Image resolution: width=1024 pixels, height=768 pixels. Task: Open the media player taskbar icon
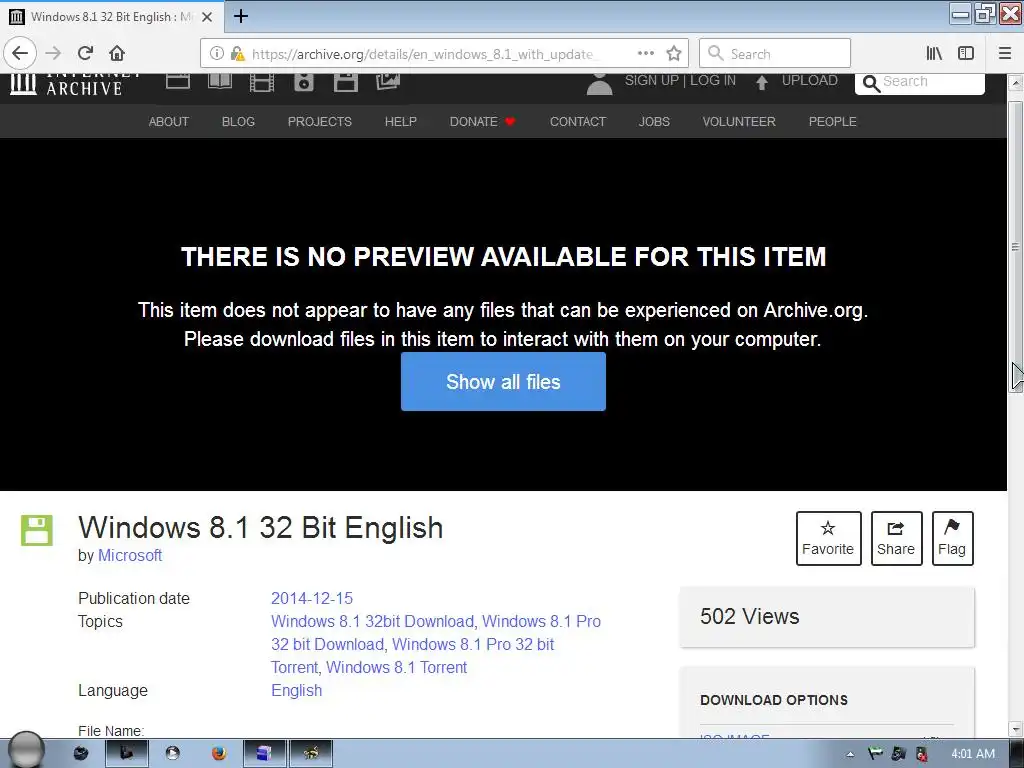point(172,754)
